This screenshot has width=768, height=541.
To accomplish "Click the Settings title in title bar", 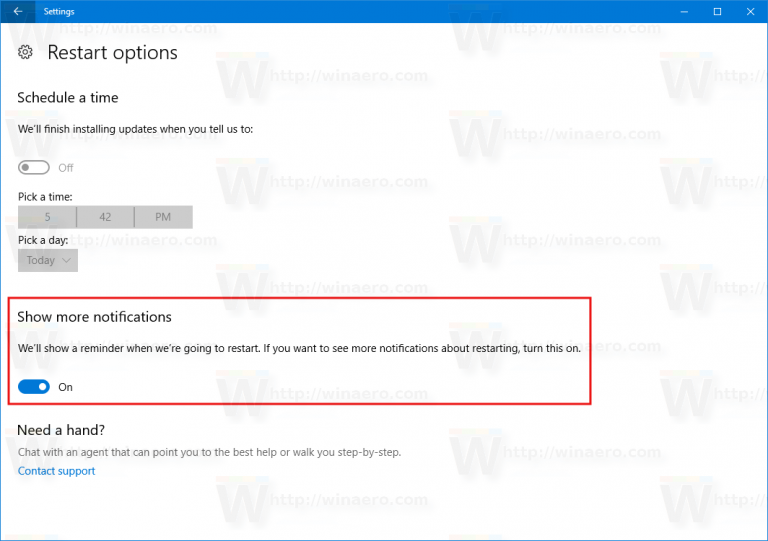I will pyautogui.click(x=59, y=11).
